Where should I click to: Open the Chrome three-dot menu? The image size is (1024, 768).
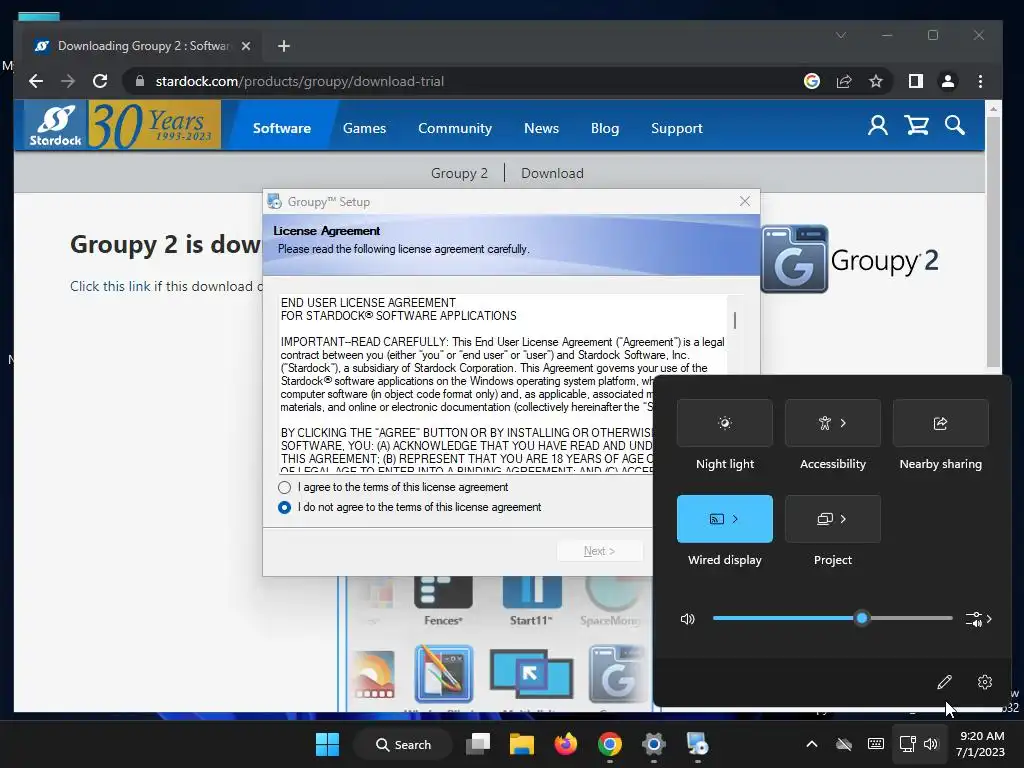point(980,81)
